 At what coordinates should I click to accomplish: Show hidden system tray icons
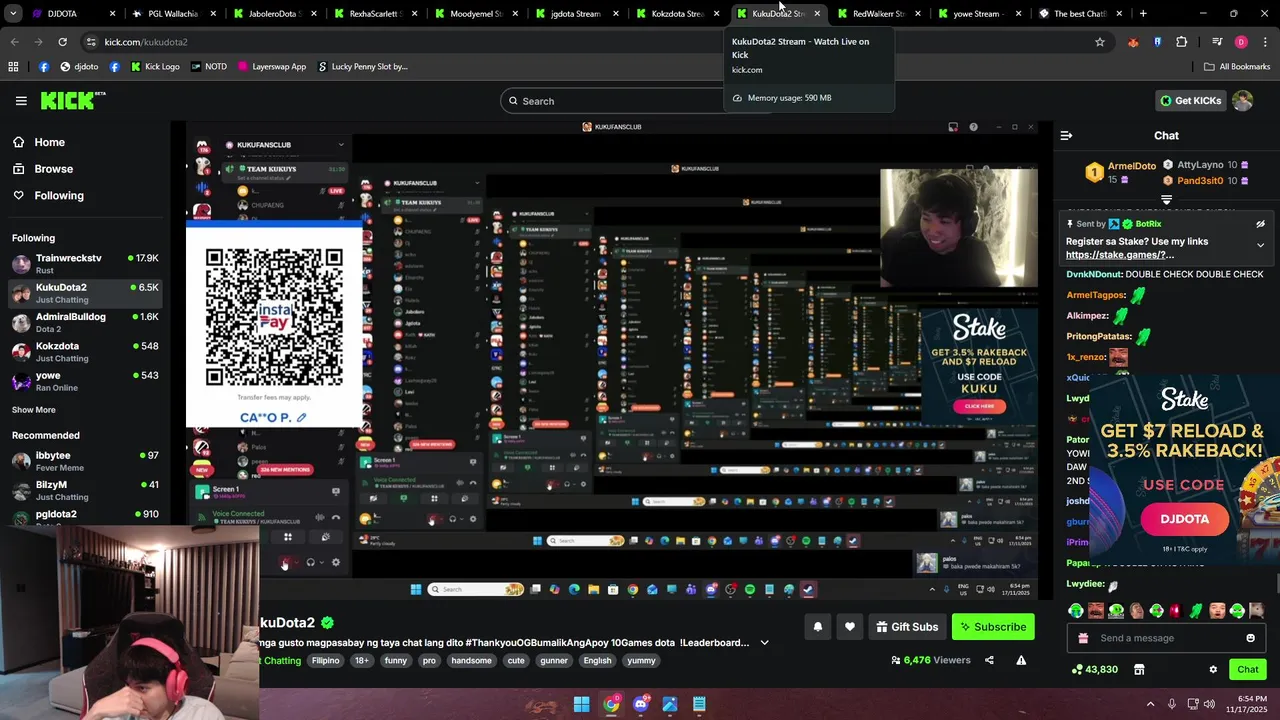1150,704
